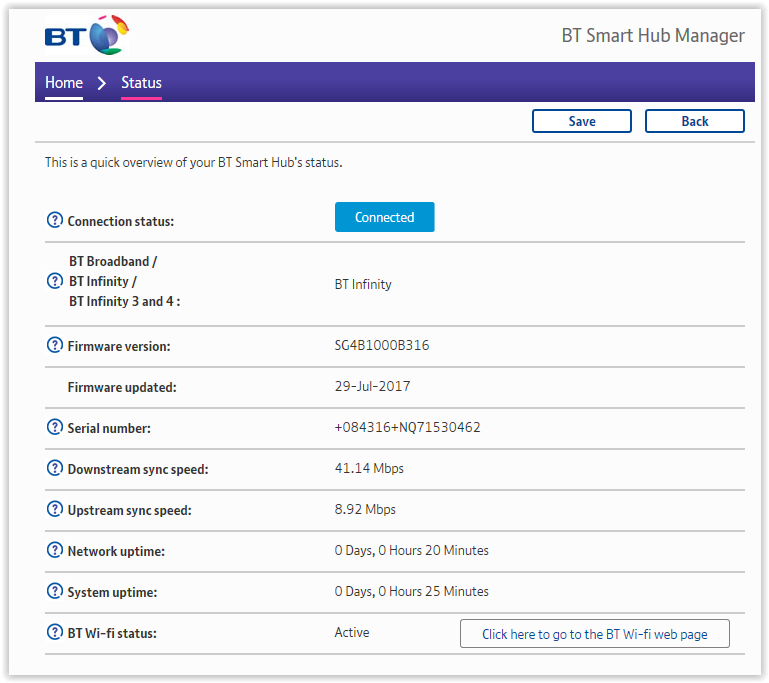Image resolution: width=769 pixels, height=683 pixels.
Task: Select firmware version value SG4B1000B316
Action: pyautogui.click(x=382, y=345)
